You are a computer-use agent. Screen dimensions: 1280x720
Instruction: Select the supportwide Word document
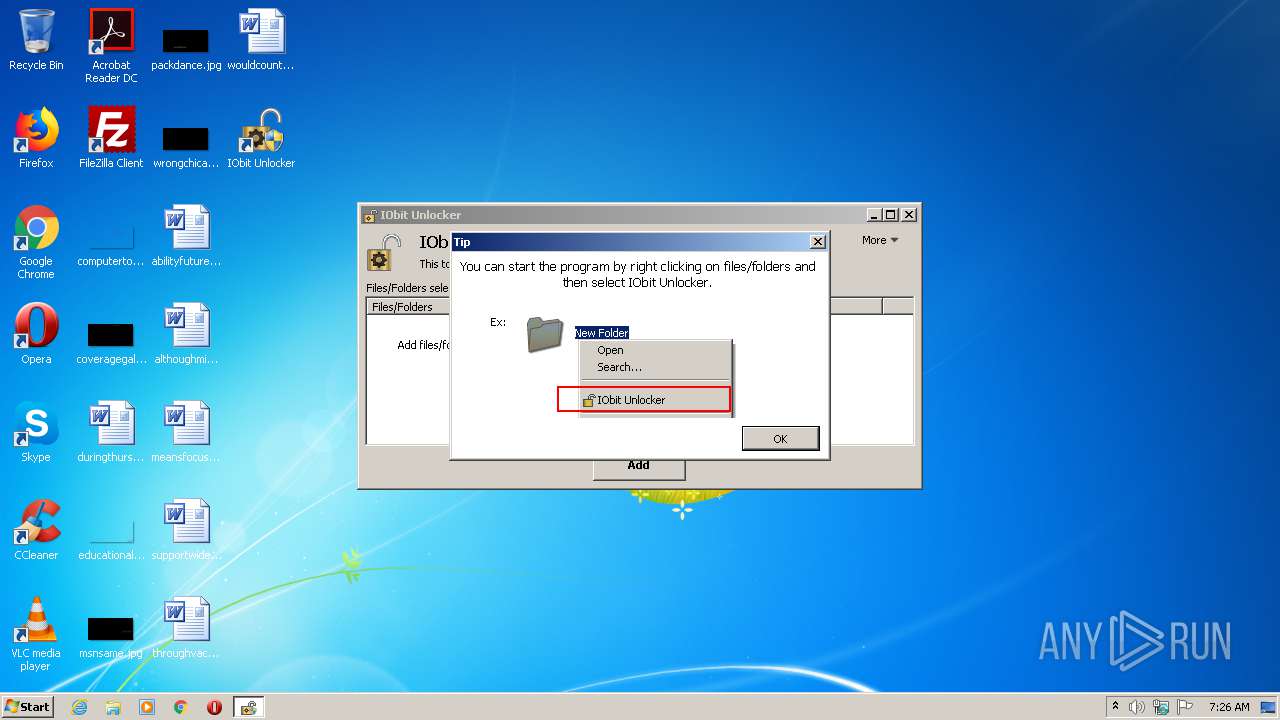pyautogui.click(x=186, y=530)
